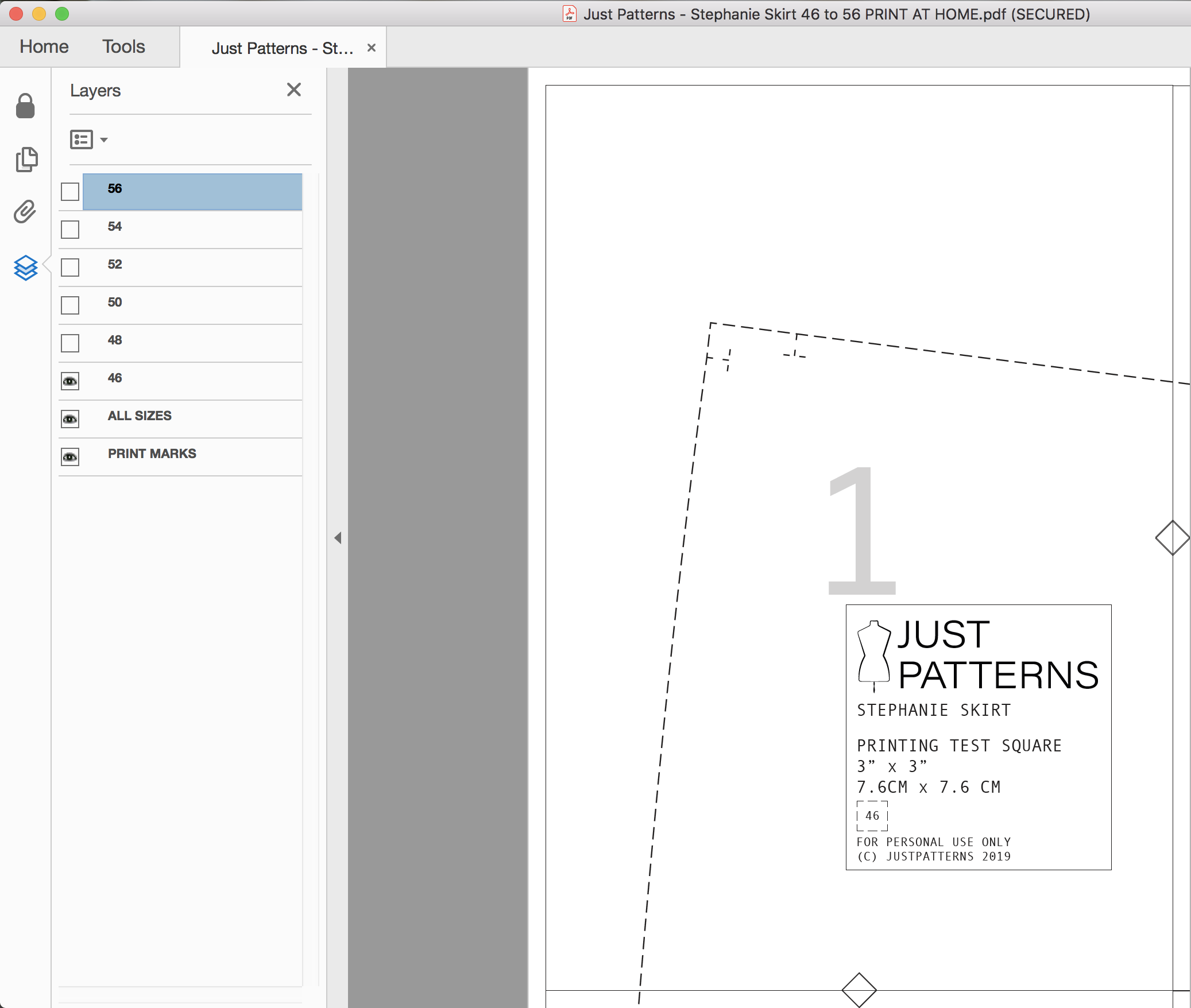Open the Tools tab

123,46
